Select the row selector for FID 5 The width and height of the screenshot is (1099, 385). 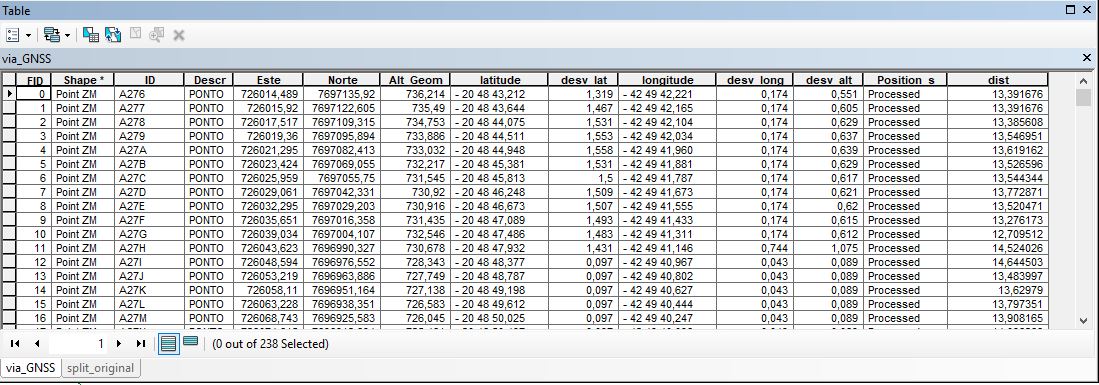click(9, 164)
